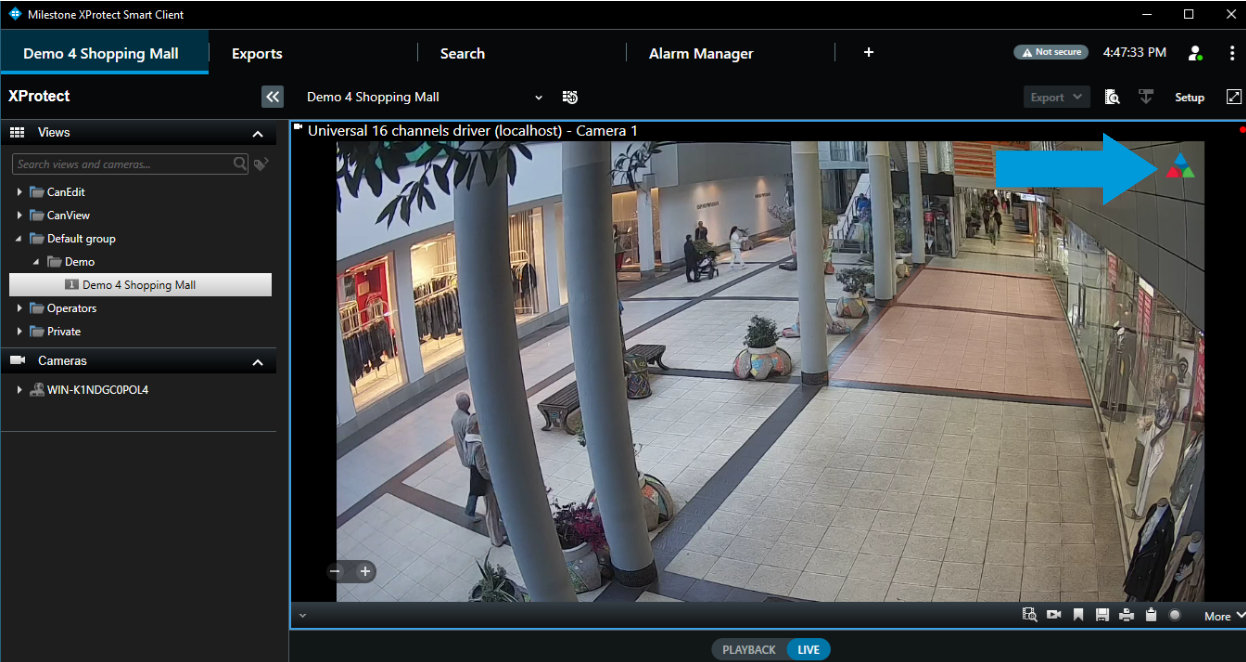This screenshot has width=1246, height=662.
Task: Expand the CanEdit folder
Action: [19, 192]
